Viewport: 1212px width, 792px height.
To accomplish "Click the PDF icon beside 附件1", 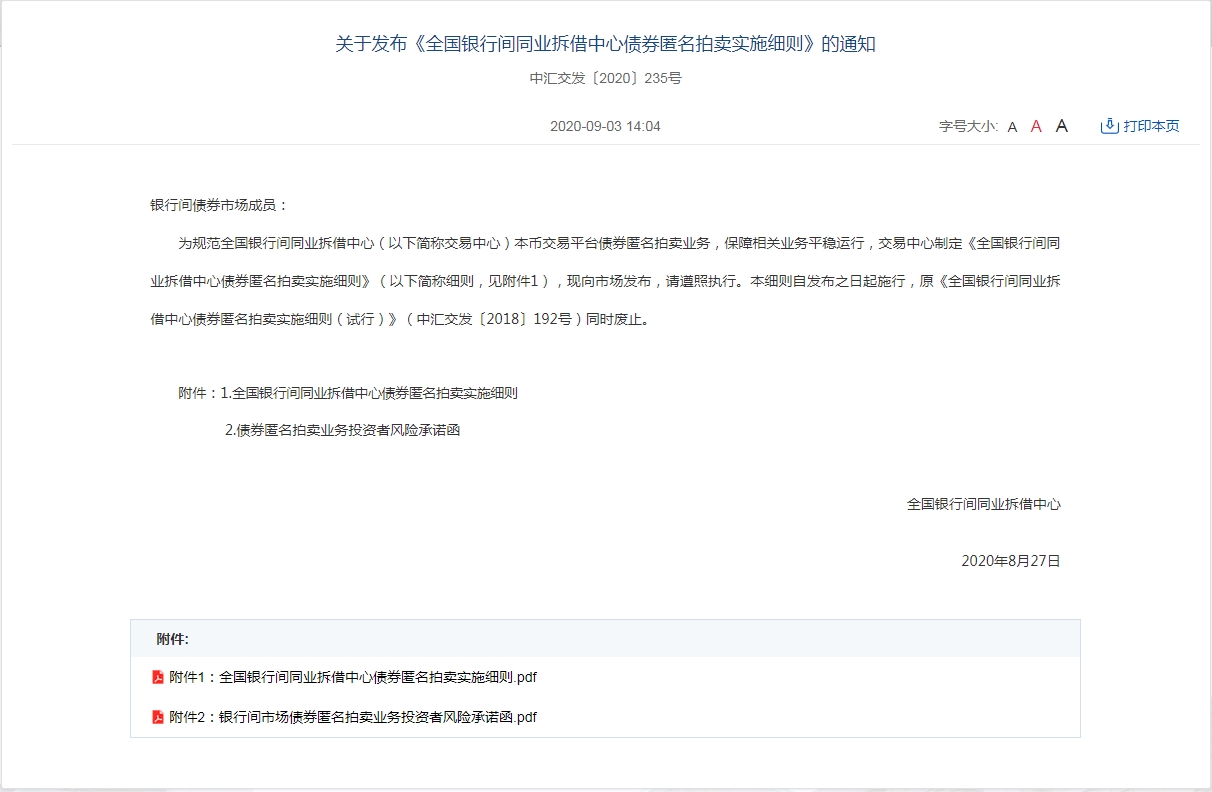I will (157, 677).
